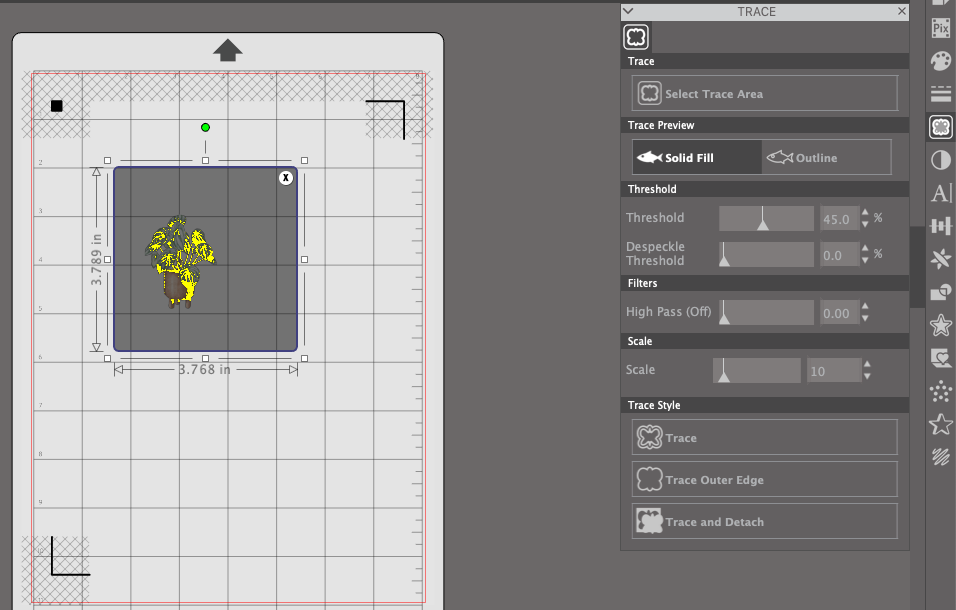Click the Trace button
The height and width of the screenshot is (610, 956).
(x=765, y=437)
